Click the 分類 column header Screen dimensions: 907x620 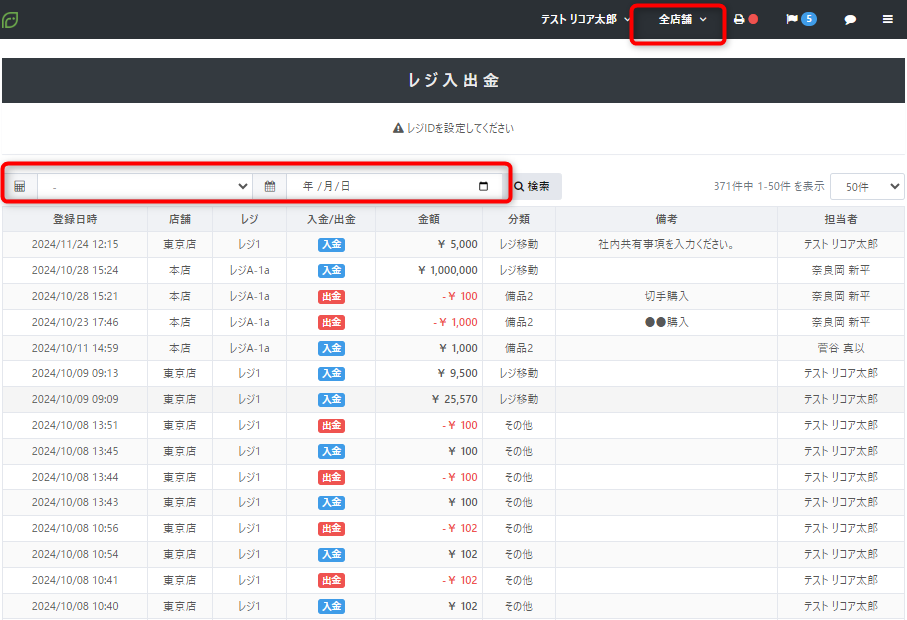(519, 219)
